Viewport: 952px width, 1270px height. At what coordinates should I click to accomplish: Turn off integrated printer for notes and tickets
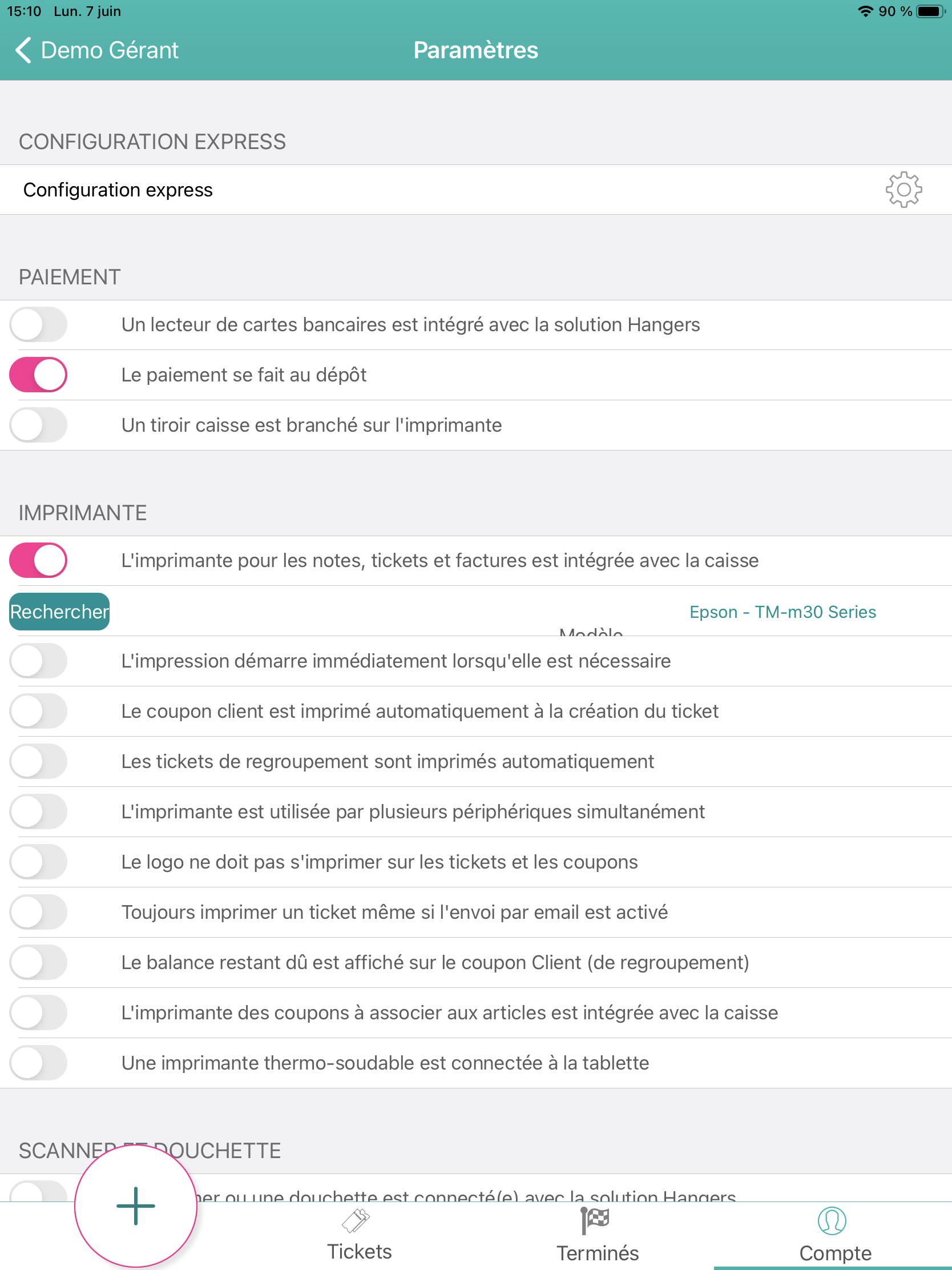38,560
